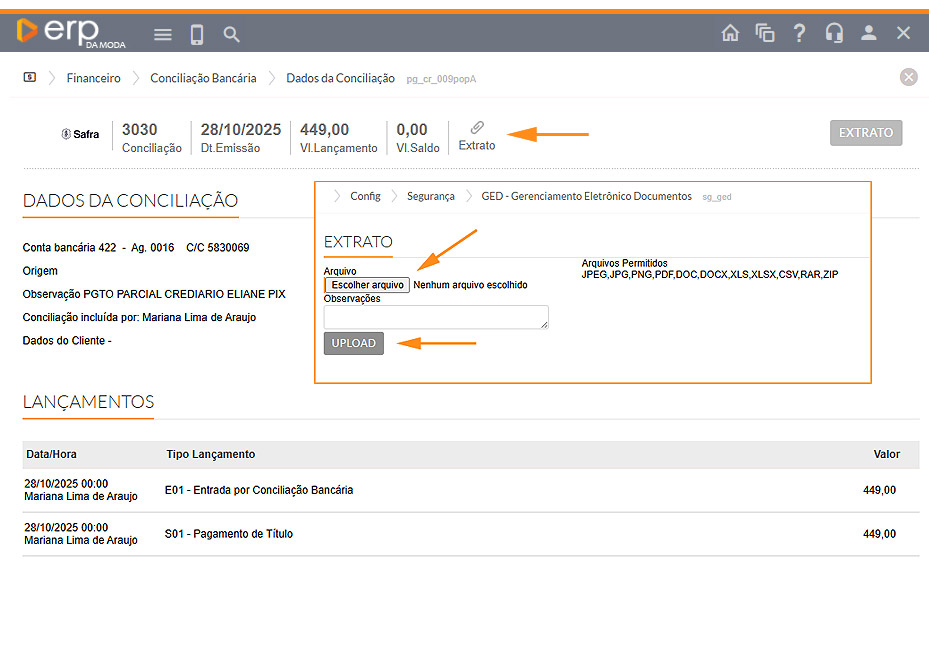Select Dados da Conciliação breadcrumb
Viewport: 929px width, 648px height.
tap(340, 78)
